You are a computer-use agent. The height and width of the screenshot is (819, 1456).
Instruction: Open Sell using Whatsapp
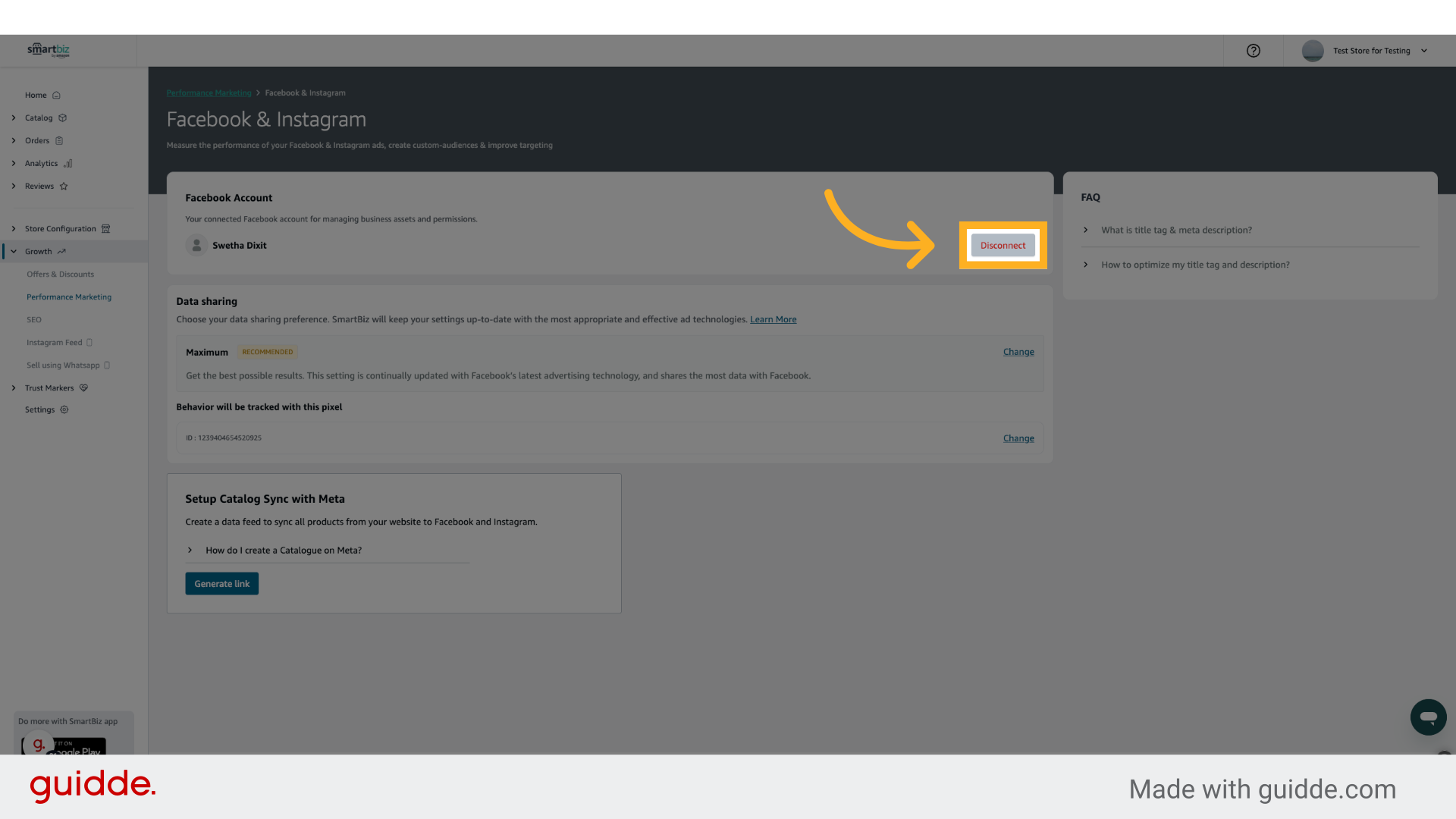[63, 366]
